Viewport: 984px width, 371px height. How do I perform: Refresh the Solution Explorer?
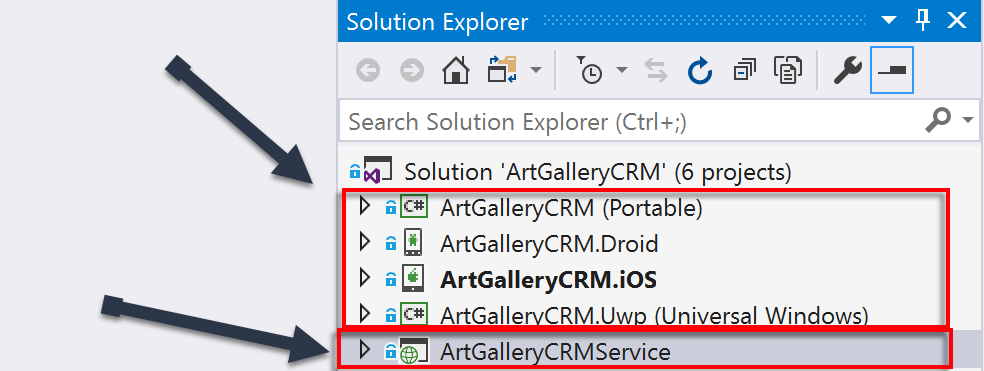coord(700,70)
